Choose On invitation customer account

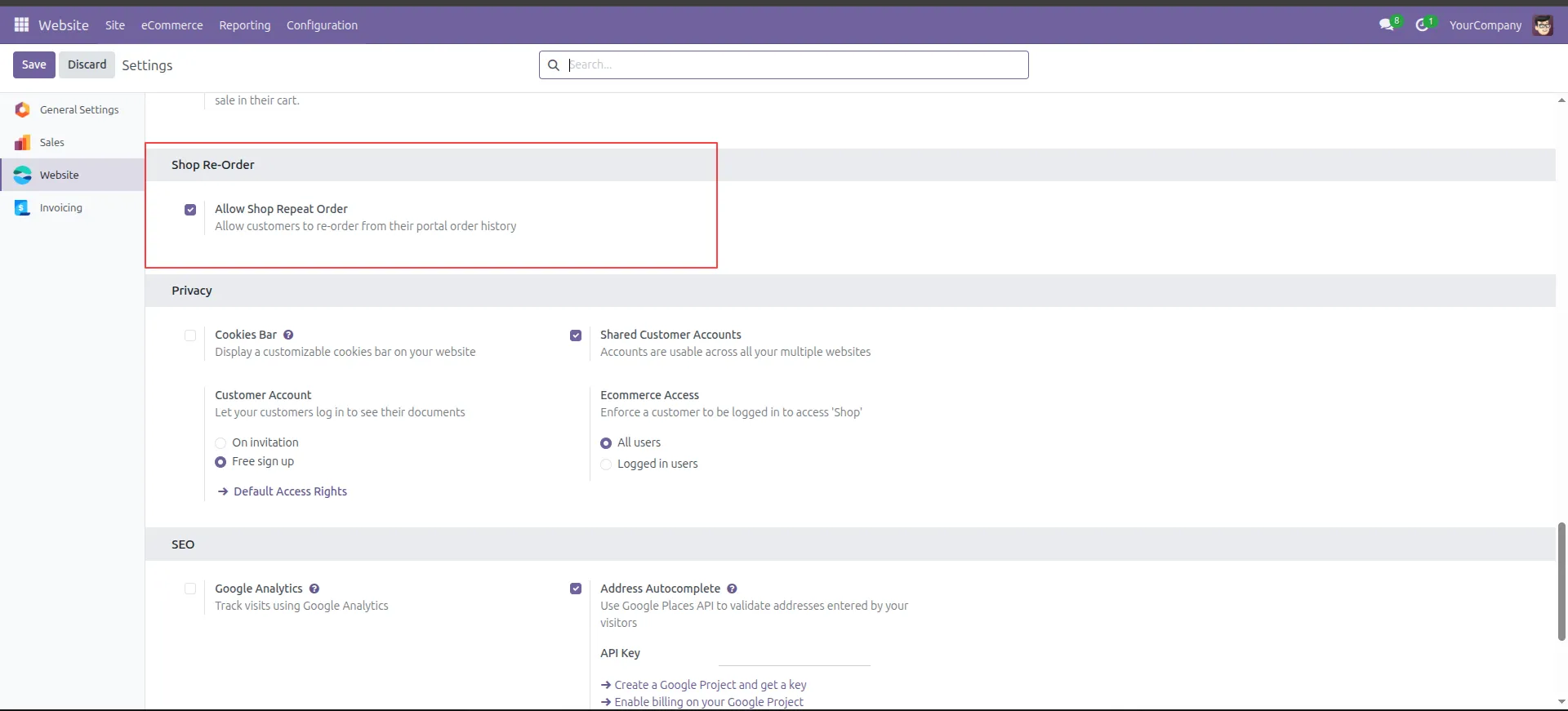[220, 443]
